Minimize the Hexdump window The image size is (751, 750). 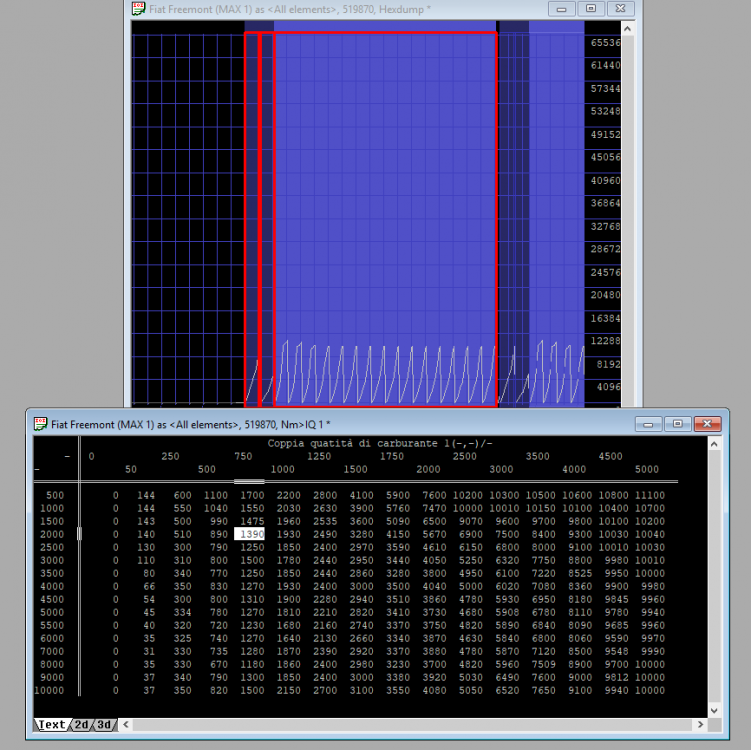pos(564,9)
